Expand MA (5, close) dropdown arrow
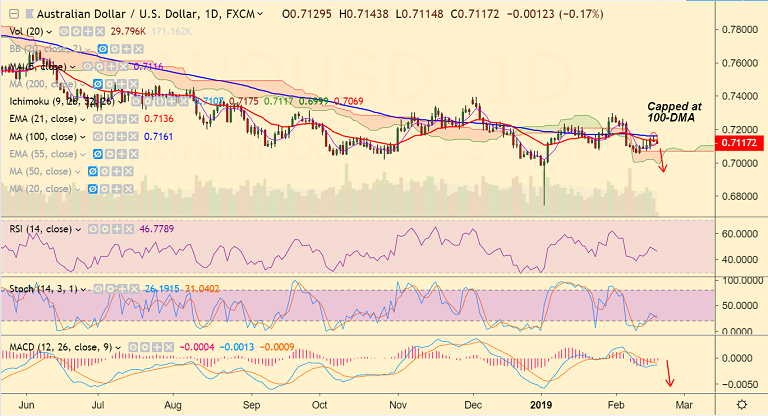Viewport: 768px width, 416px height. (x=72, y=67)
